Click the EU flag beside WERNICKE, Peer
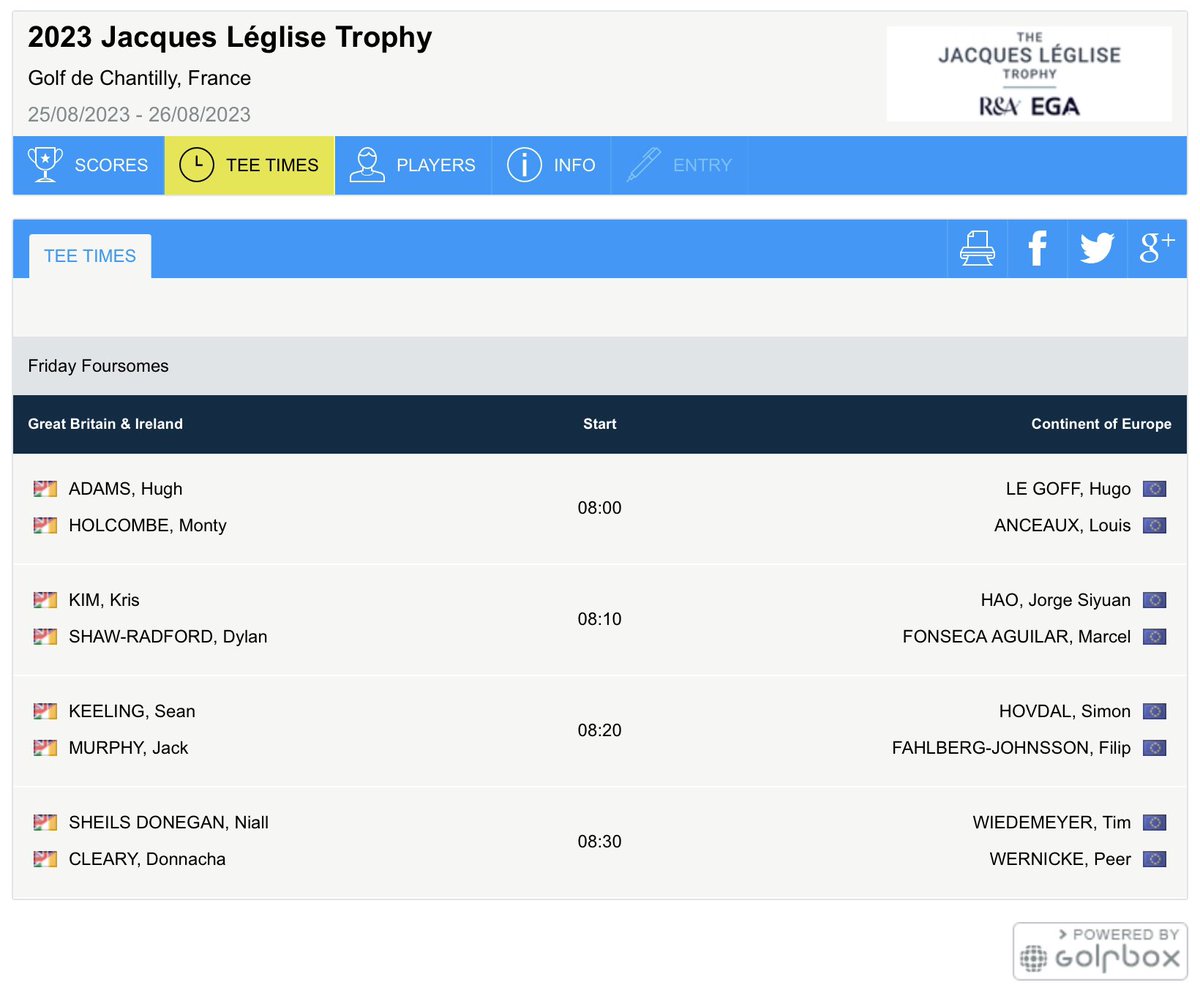The image size is (1200, 985). [x=1155, y=858]
